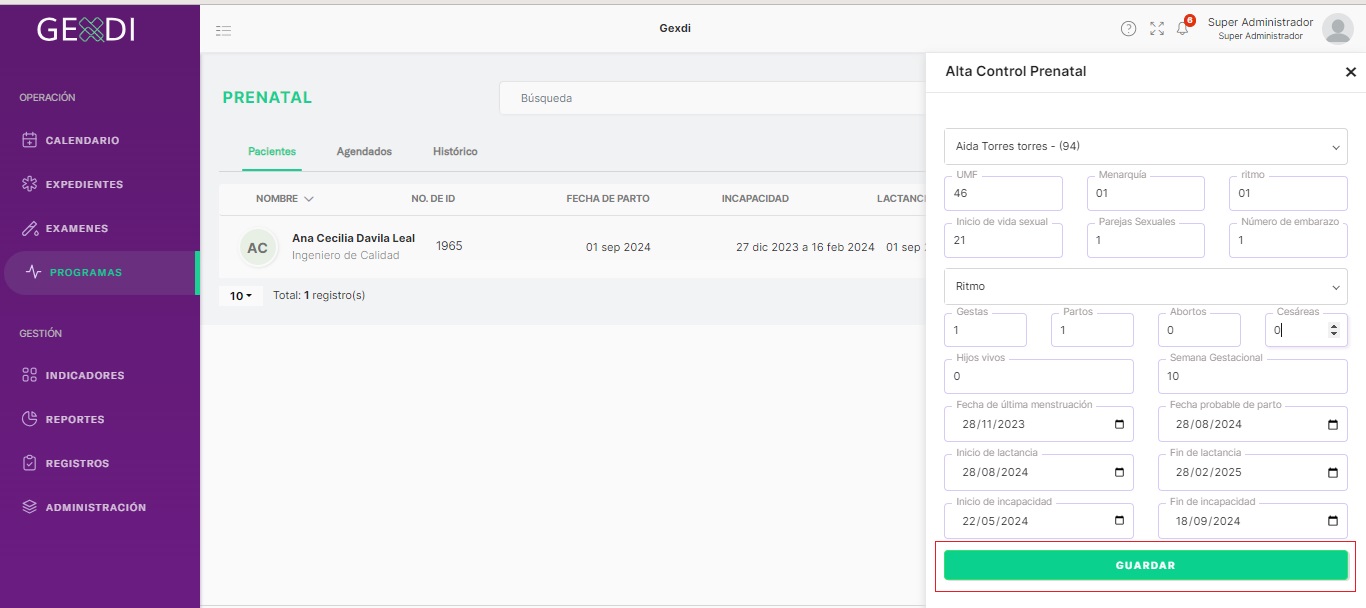Open patient Ana Cecilia Davila Leal
1366x608 pixels.
pos(353,239)
